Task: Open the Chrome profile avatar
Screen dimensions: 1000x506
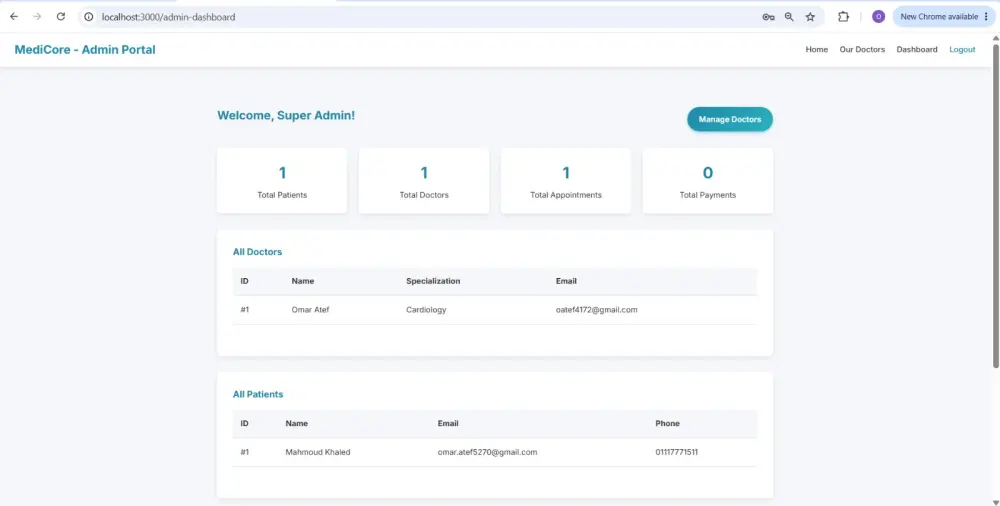Action: point(878,17)
